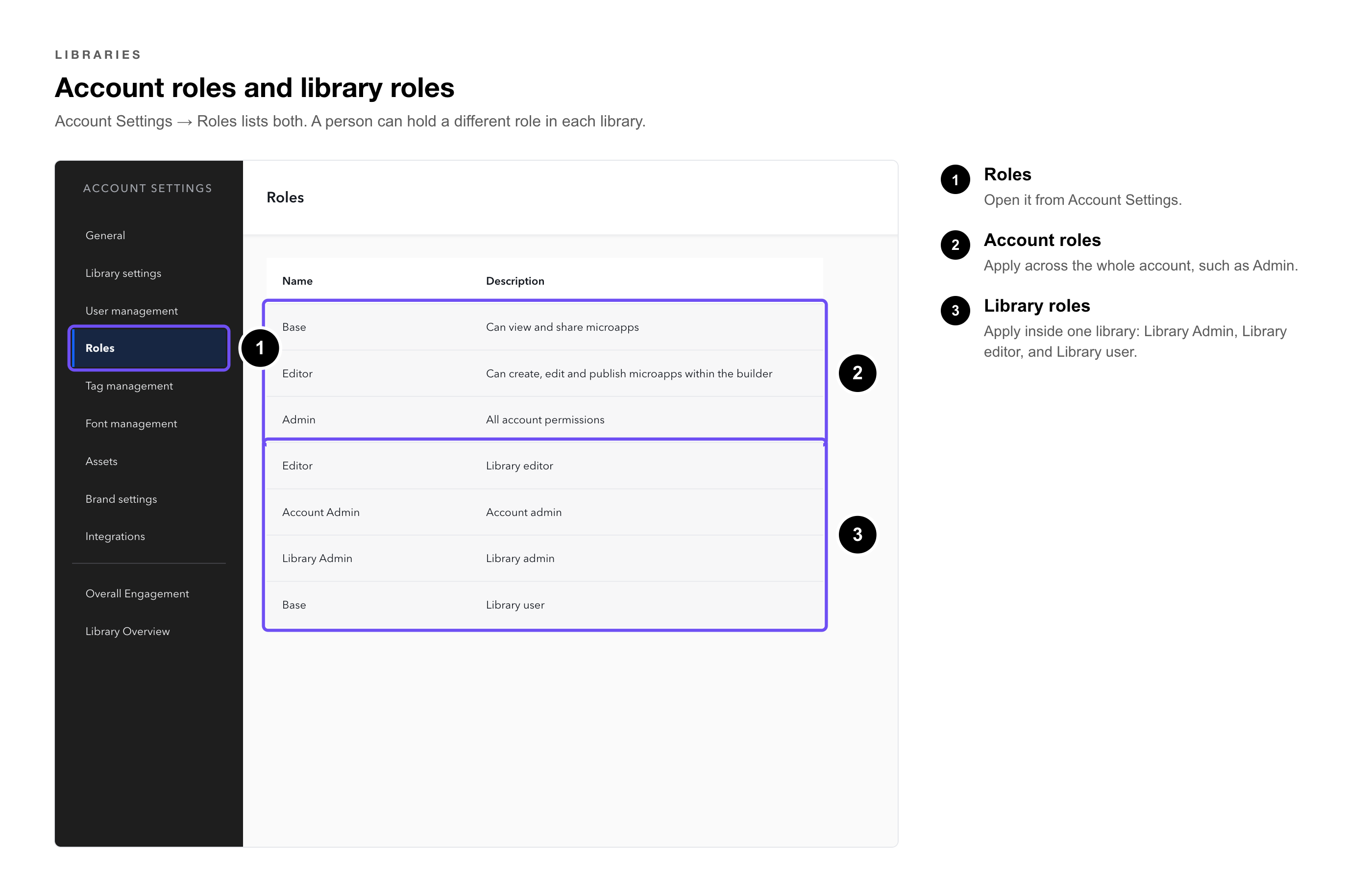The width and height of the screenshot is (1372, 882).
Task: Open General in Account Settings sidebar
Action: coord(105,235)
